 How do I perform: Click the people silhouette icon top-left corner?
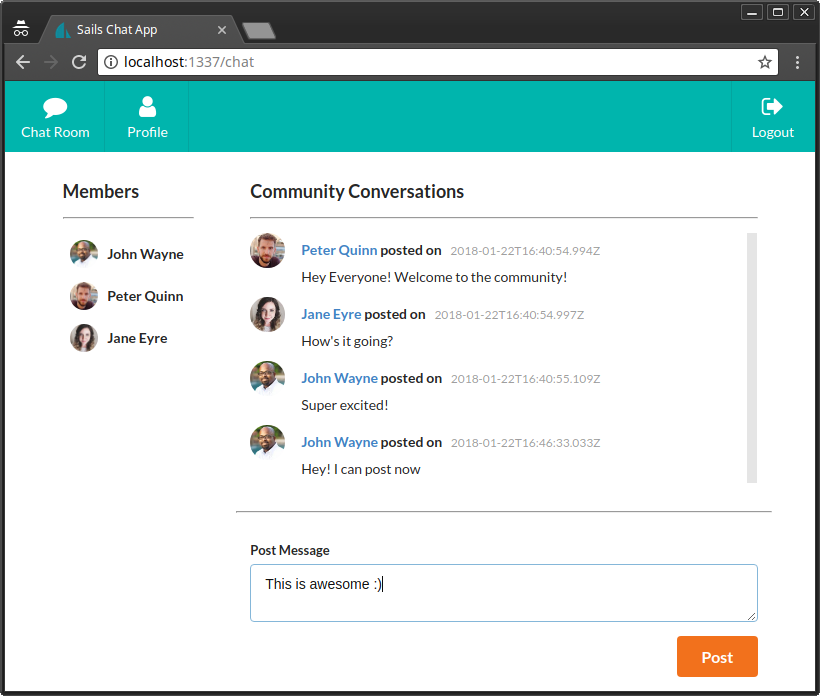[x=20, y=28]
